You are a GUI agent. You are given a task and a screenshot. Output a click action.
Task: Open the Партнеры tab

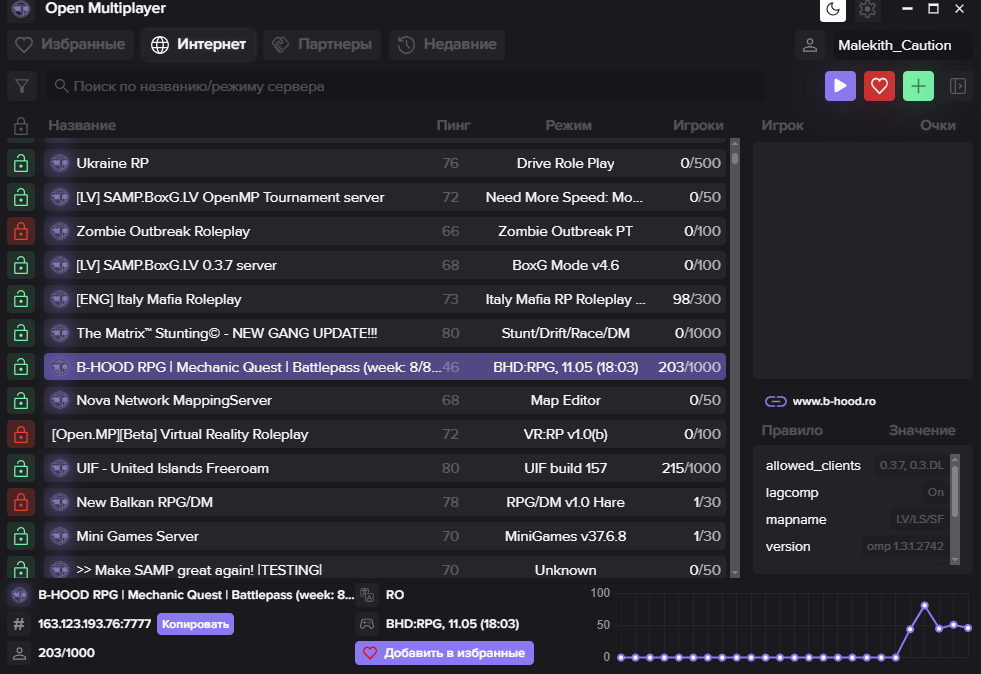[x=322, y=44]
